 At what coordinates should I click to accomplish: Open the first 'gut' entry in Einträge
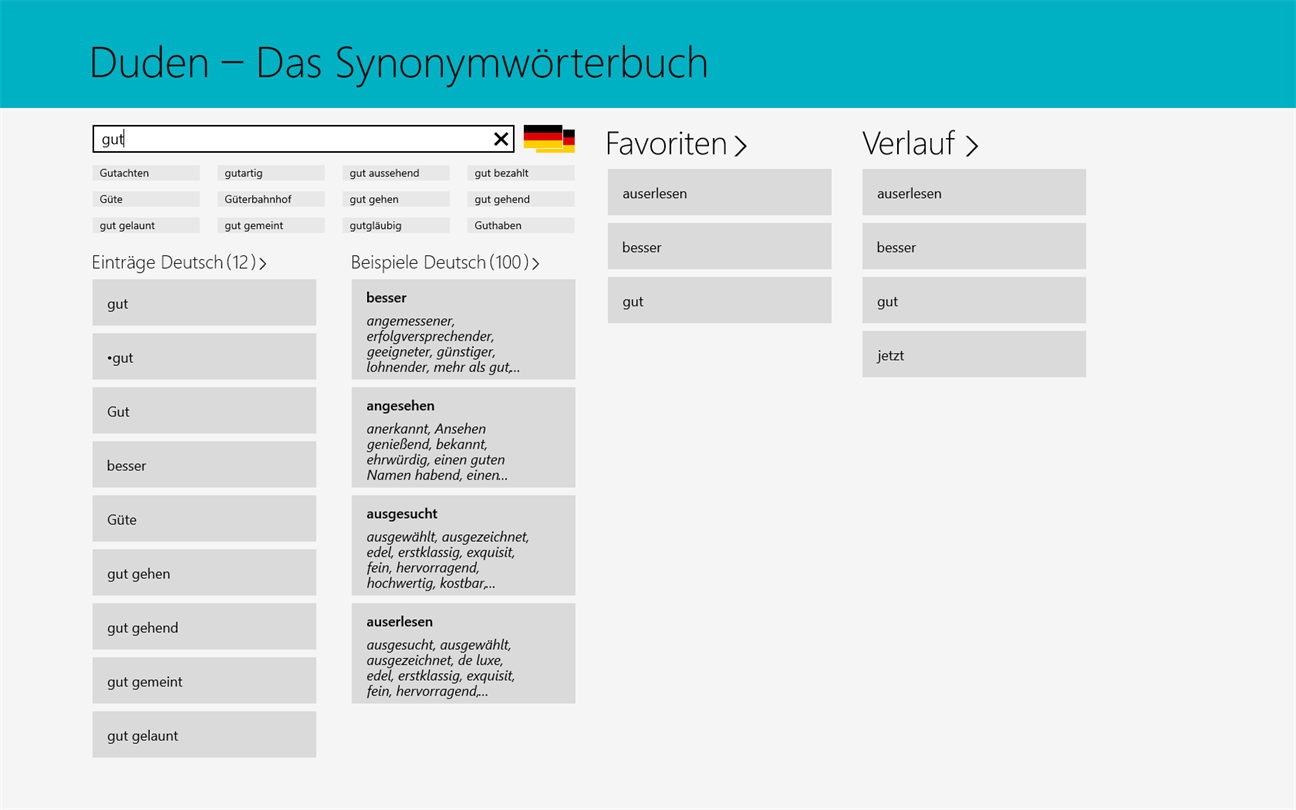(x=204, y=303)
